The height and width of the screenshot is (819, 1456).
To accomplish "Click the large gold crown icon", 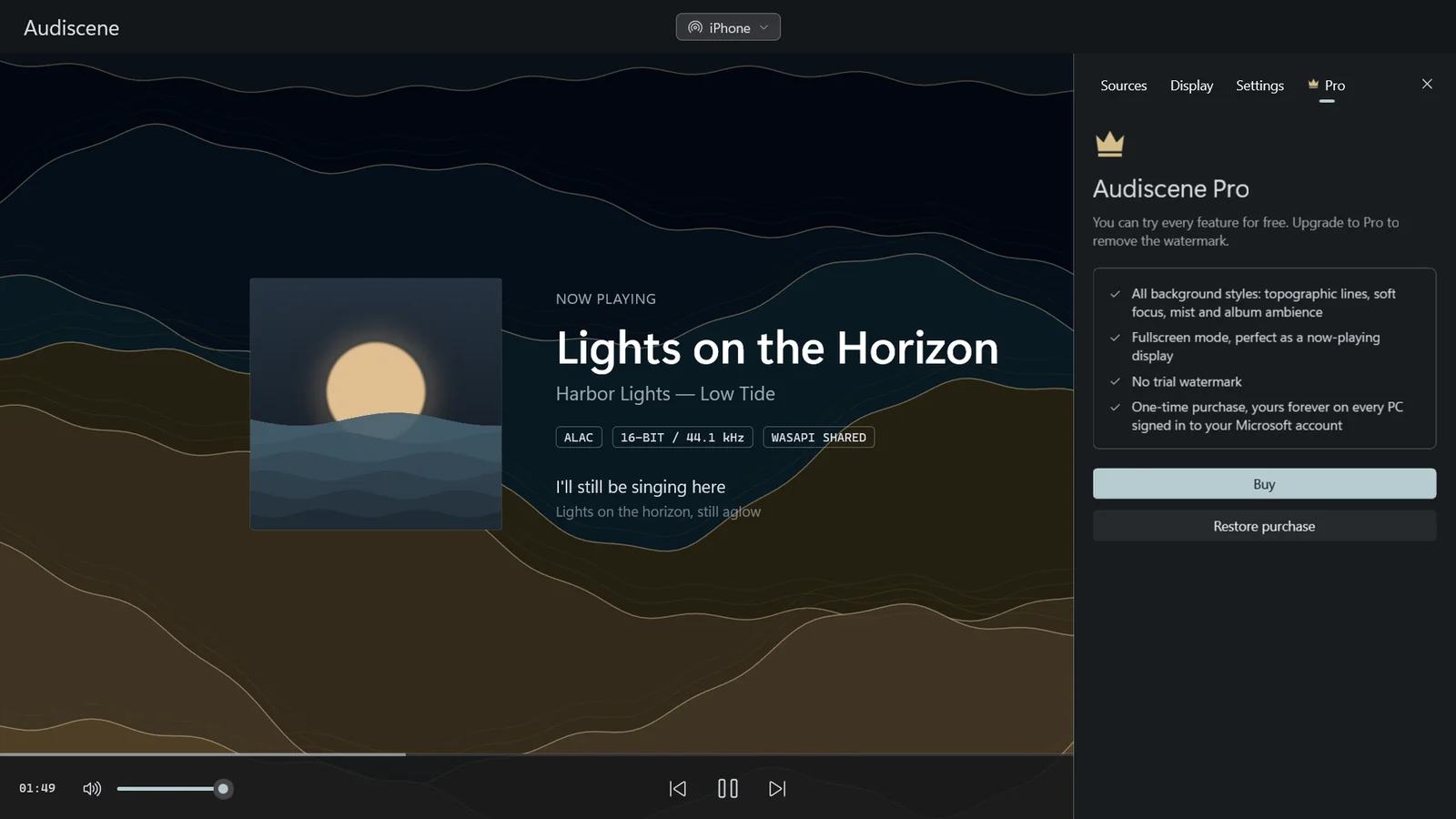I will click(1110, 145).
